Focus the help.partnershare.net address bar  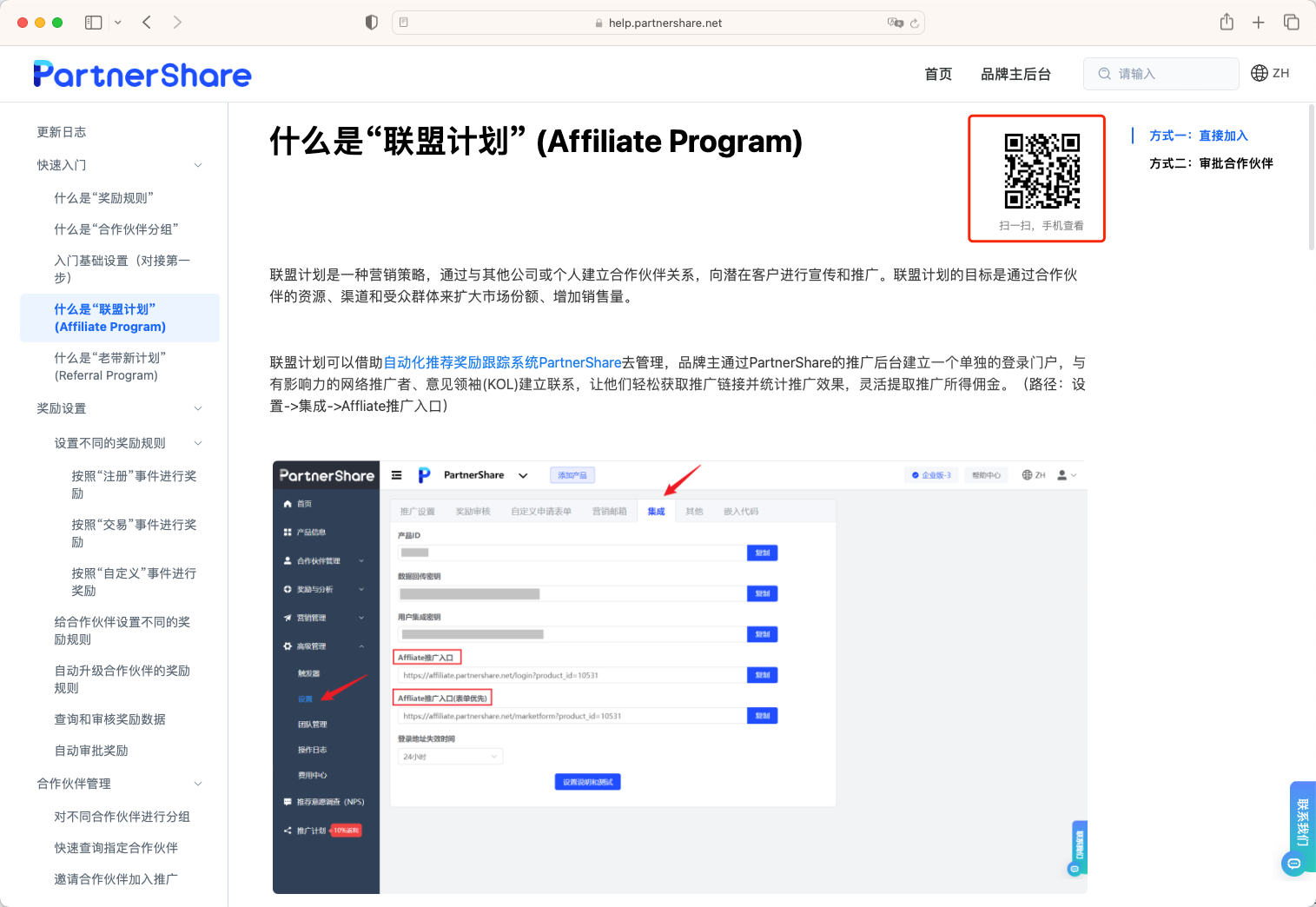tap(658, 23)
